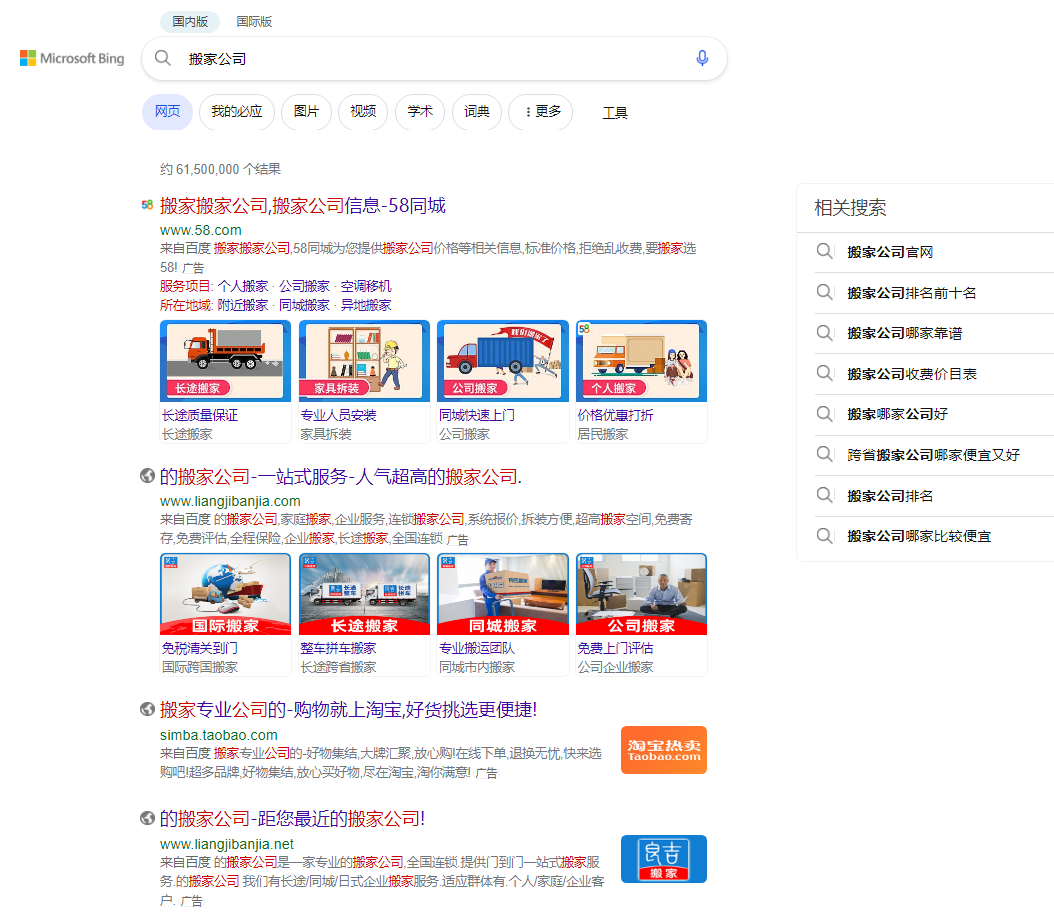Open result title 搬家搬家公司,搬家公司信息-58同城
This screenshot has width=1054, height=914.
[302, 205]
